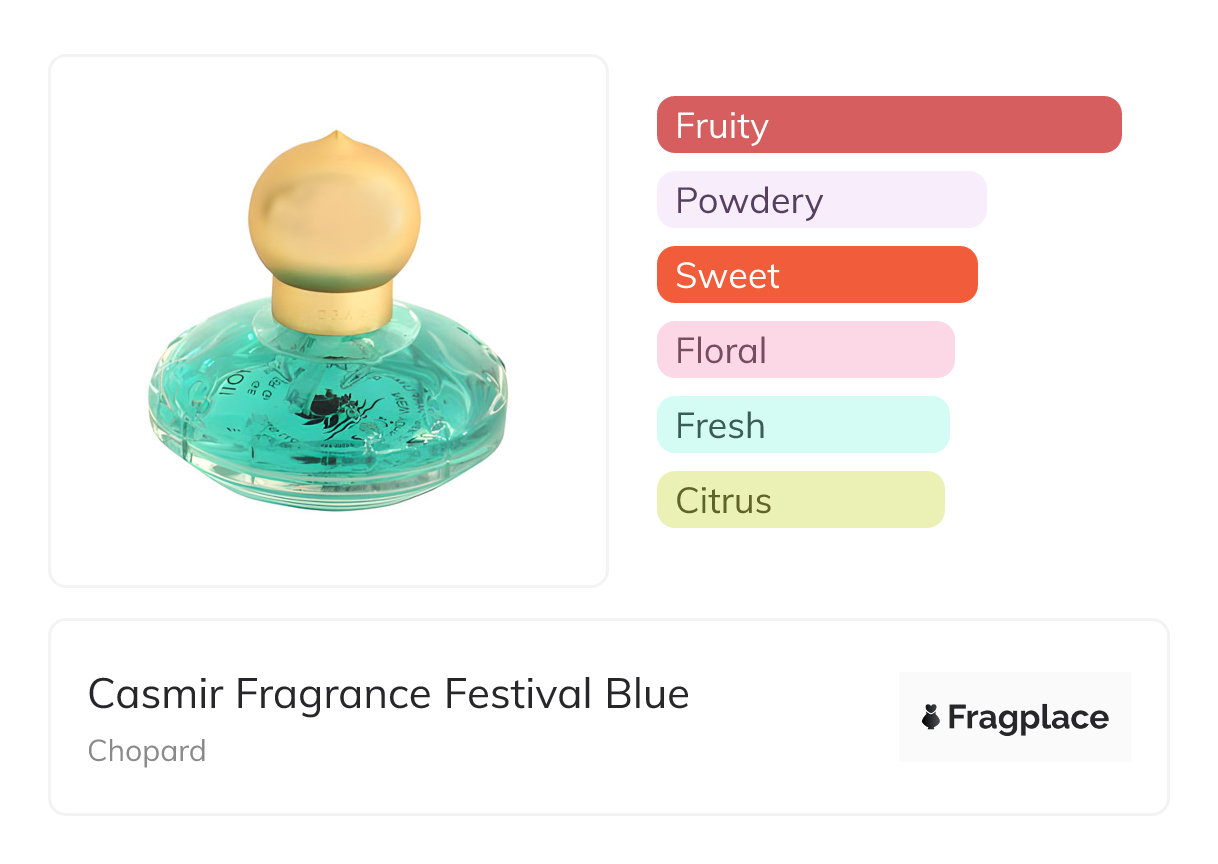Click the word "Casmir" in the title
Image resolution: width=1218 pixels, height=864 pixels.
155,694
